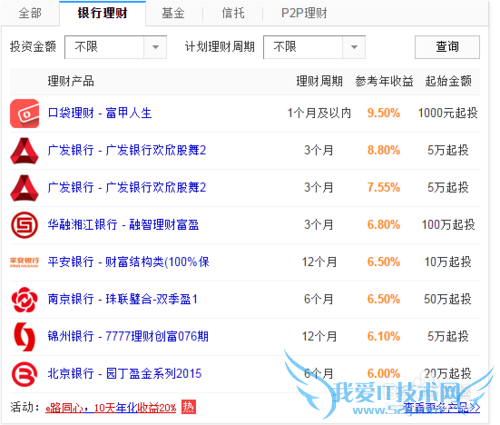Click the 计划理财周期 不限 combo box field
The image size is (500, 425).
314,47
